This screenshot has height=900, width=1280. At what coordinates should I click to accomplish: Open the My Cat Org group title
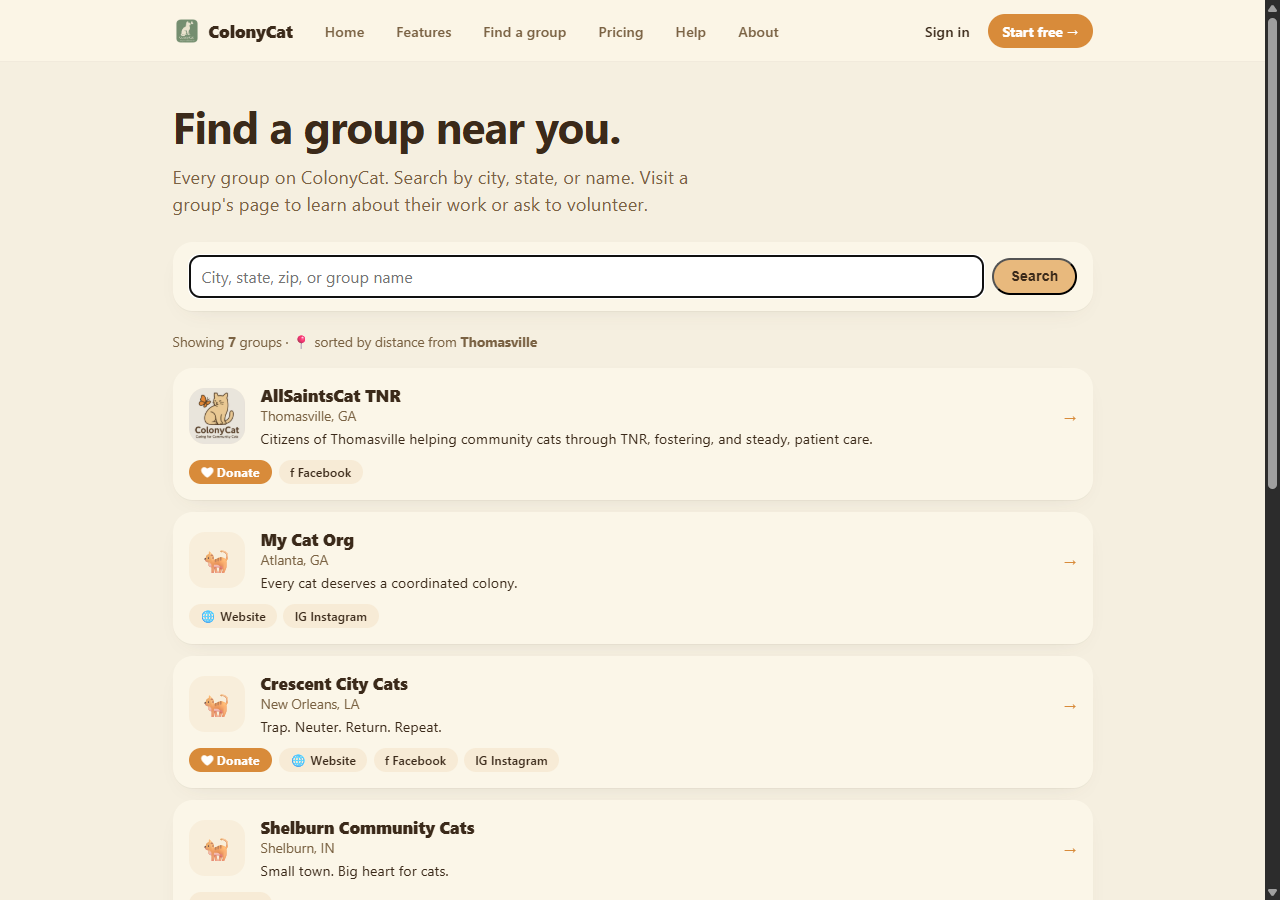click(x=307, y=540)
